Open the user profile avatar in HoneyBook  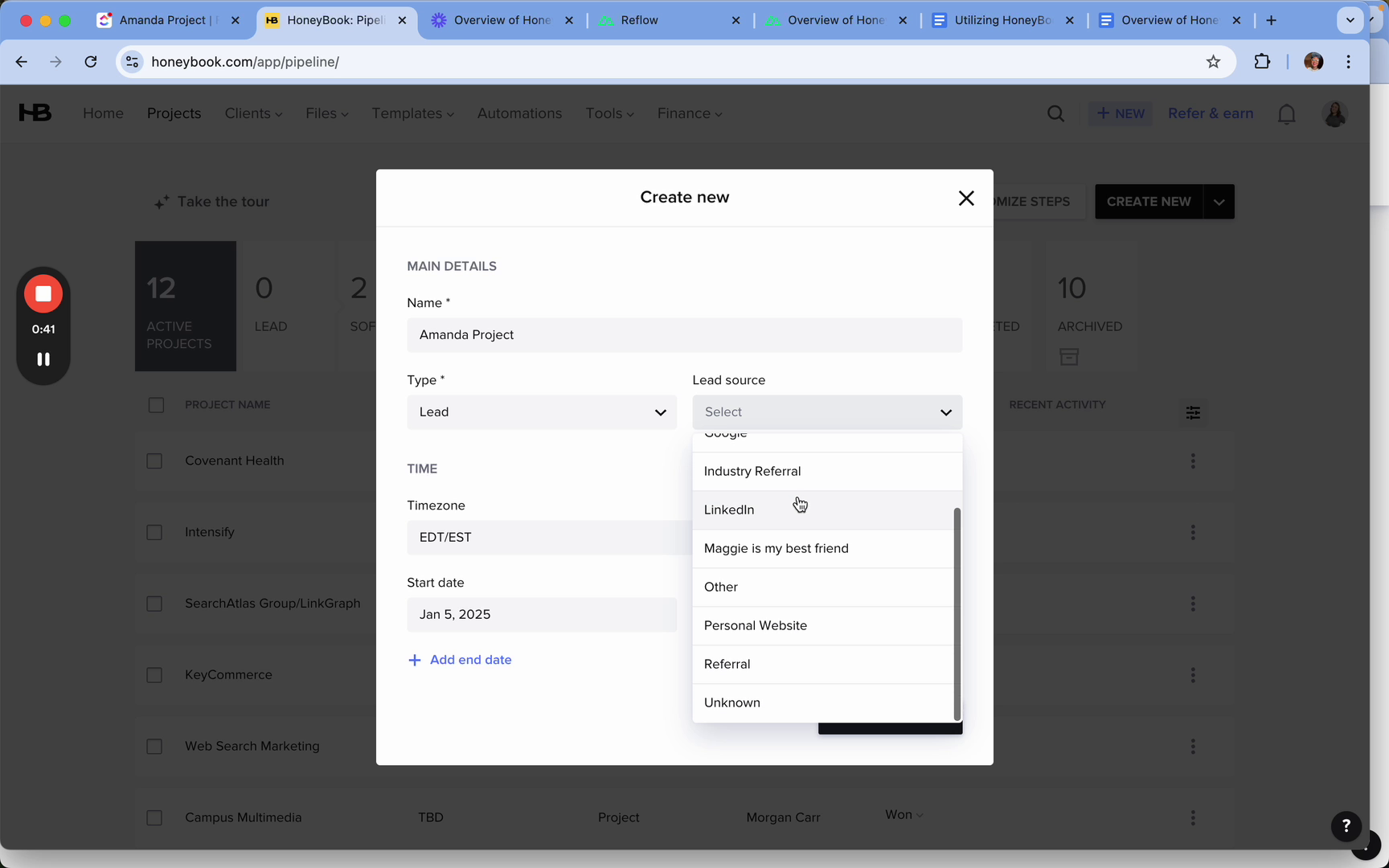click(x=1335, y=114)
